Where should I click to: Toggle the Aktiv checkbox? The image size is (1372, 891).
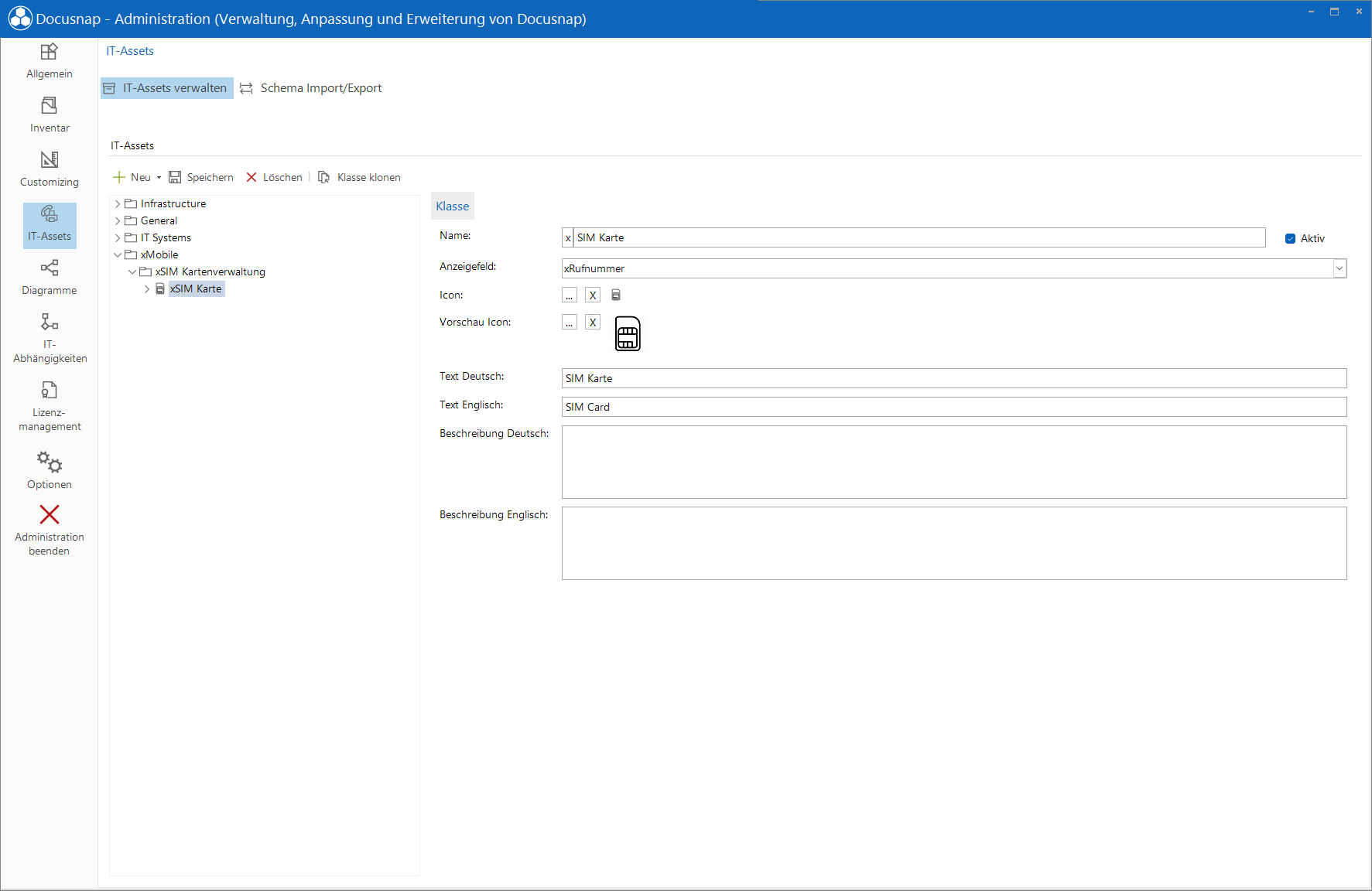coord(1290,238)
